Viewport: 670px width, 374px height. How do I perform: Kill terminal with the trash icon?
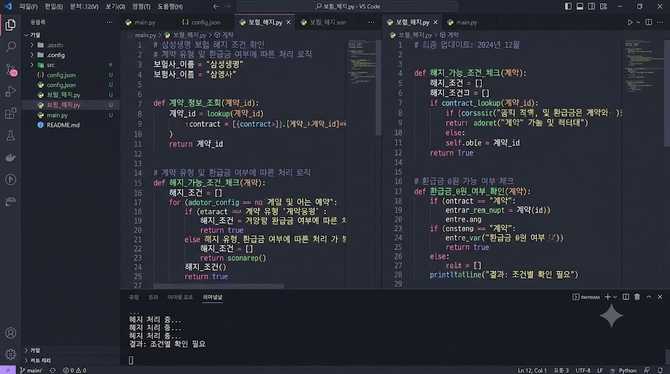(x=637, y=297)
